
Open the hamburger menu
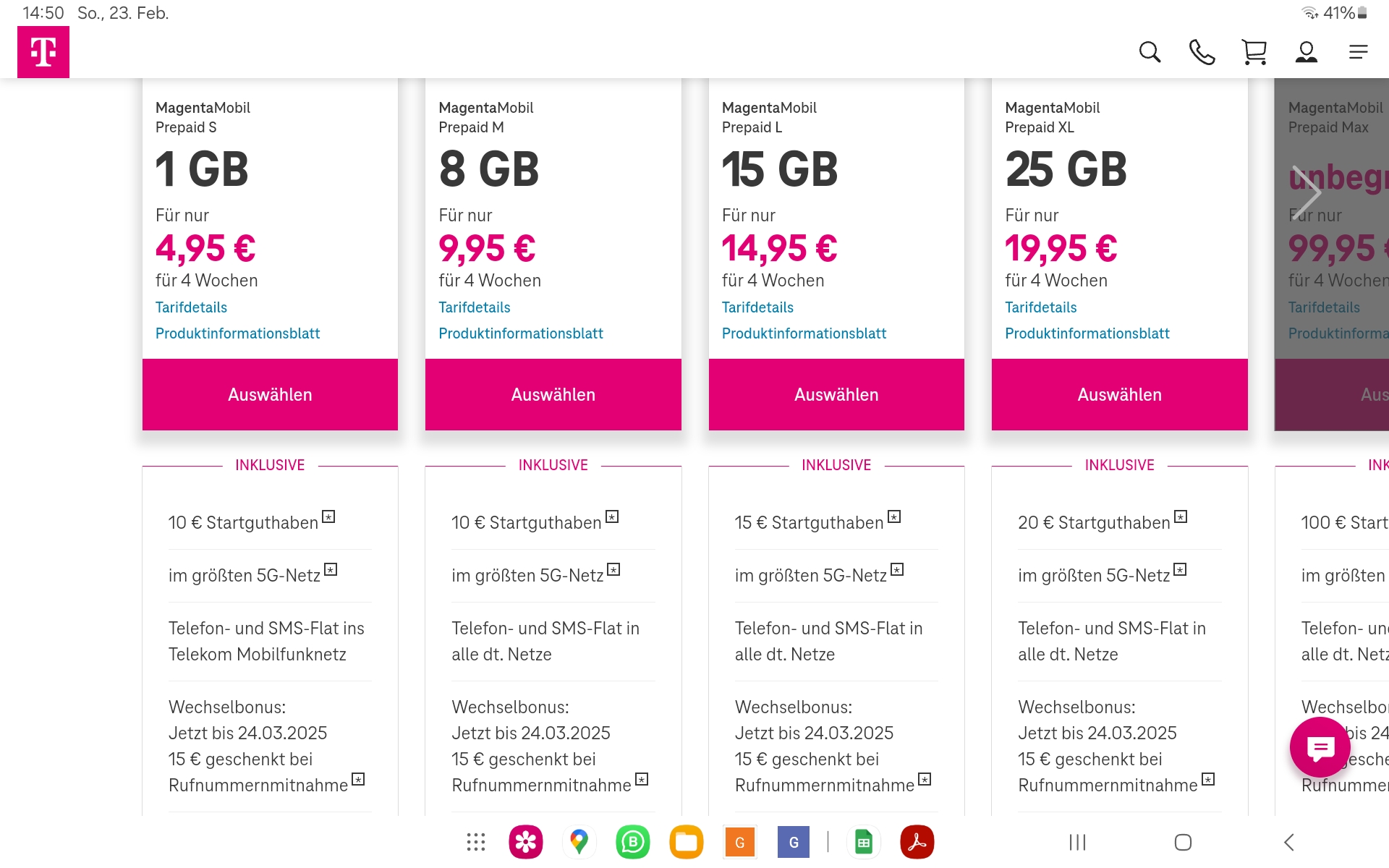pyautogui.click(x=1358, y=52)
